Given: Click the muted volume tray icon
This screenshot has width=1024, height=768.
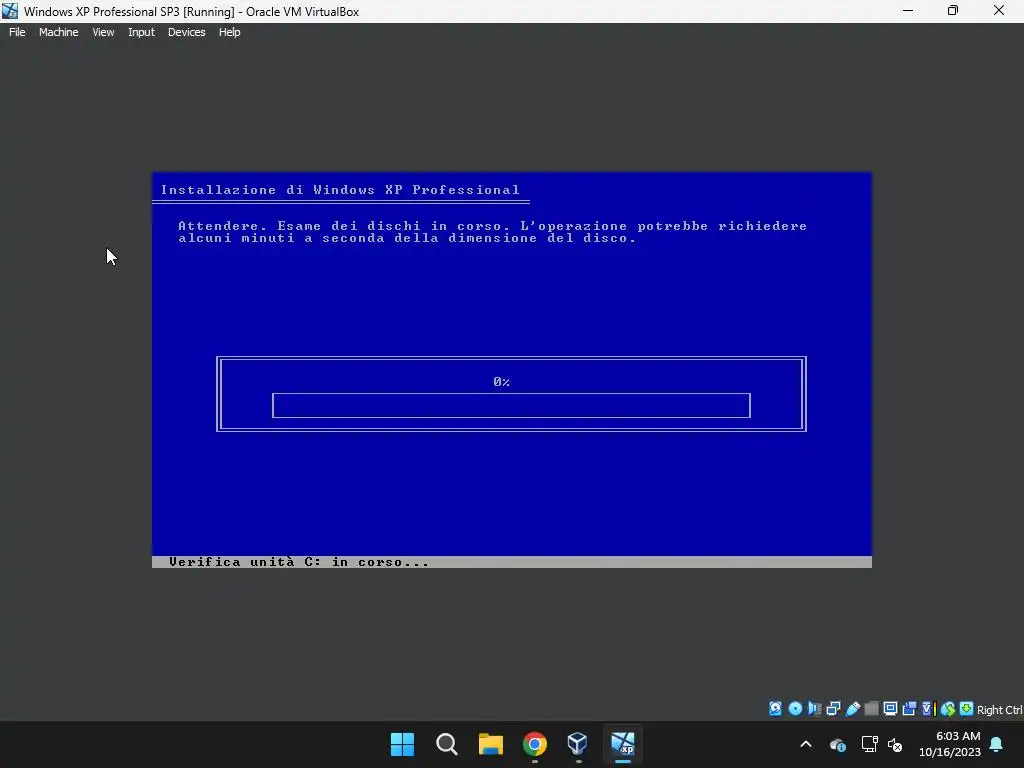Looking at the screenshot, I should (895, 744).
